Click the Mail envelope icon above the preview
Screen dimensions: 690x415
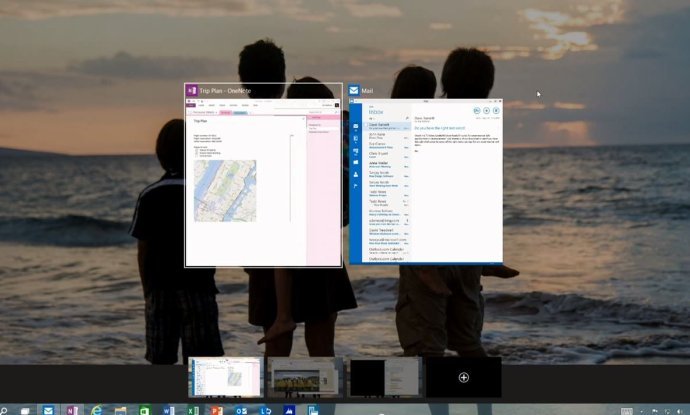[353, 91]
